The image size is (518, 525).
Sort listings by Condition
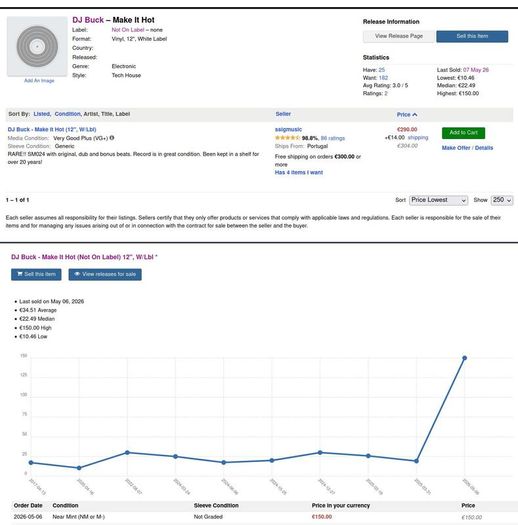67,114
